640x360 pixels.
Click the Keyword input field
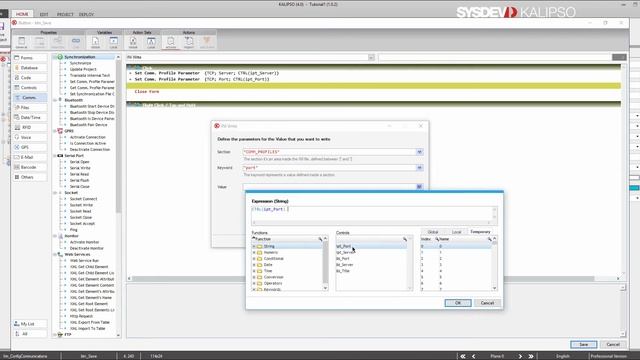tap(329, 168)
